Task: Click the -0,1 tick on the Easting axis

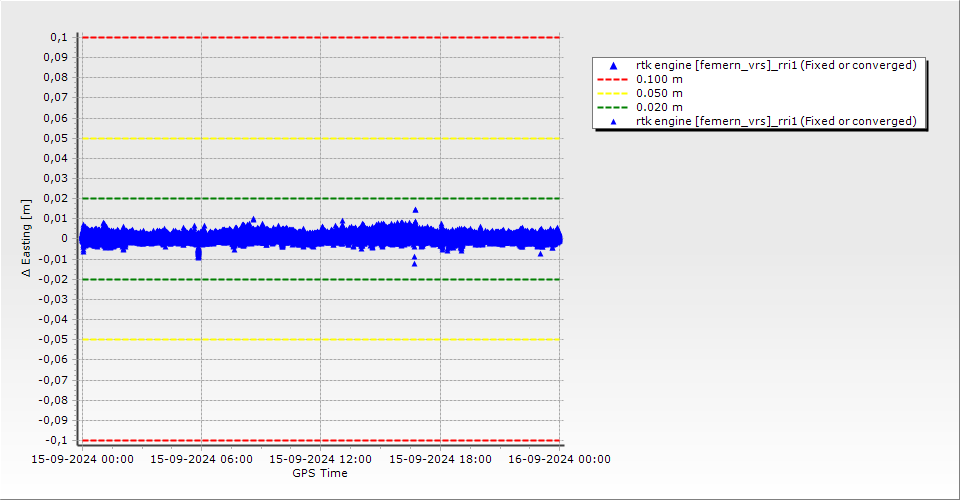Action: (x=56, y=440)
